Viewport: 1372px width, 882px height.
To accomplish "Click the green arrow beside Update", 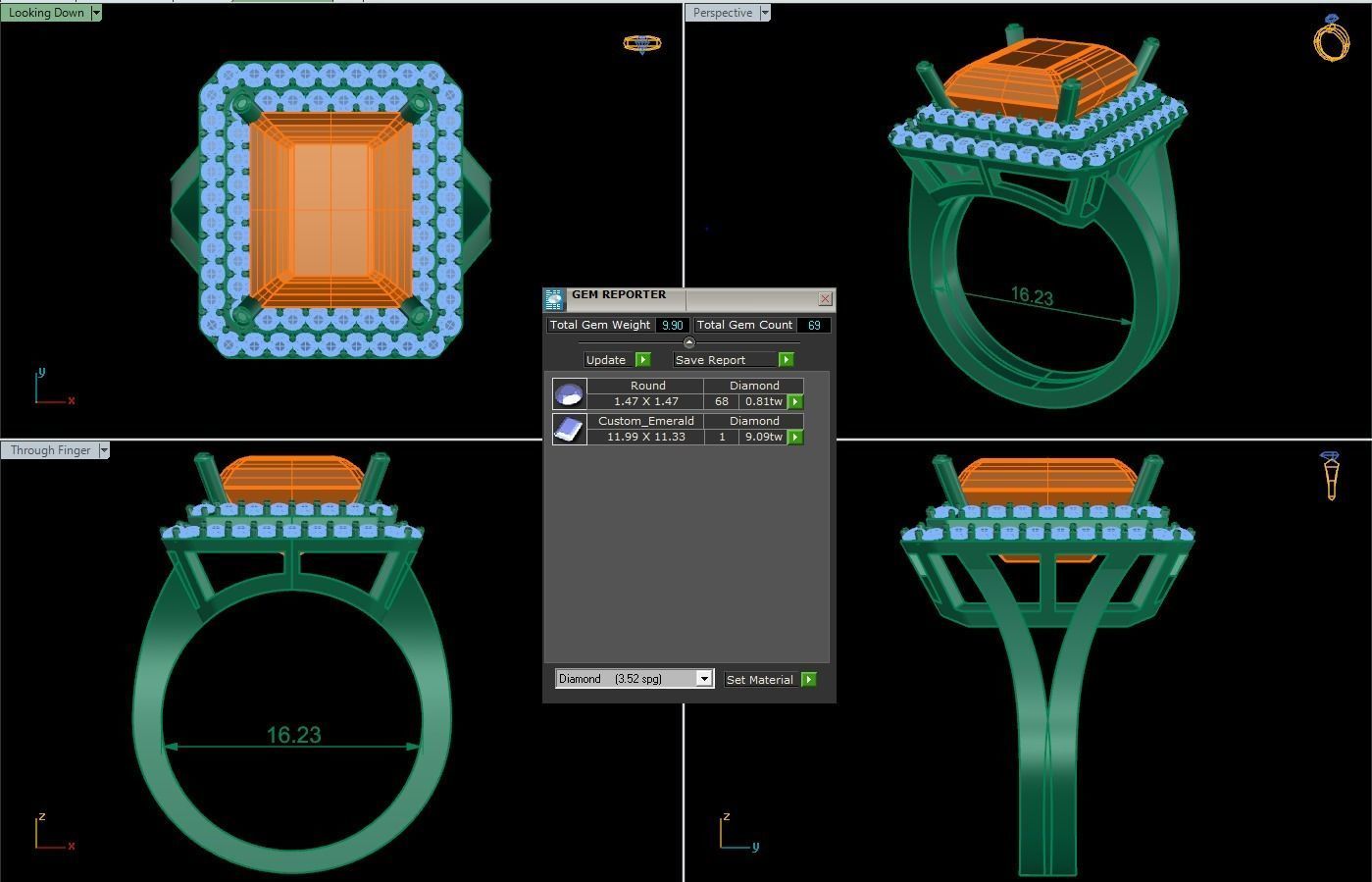I will (643, 360).
